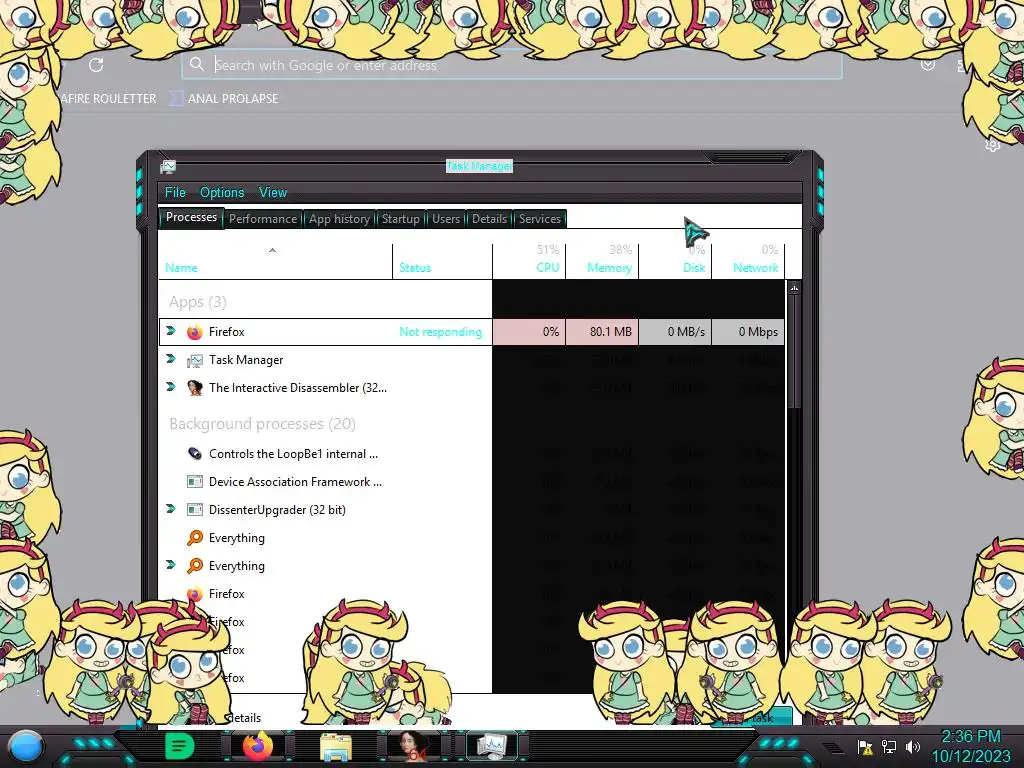This screenshot has height=768, width=1024.
Task: Switch to the App history tab
Action: 339,219
